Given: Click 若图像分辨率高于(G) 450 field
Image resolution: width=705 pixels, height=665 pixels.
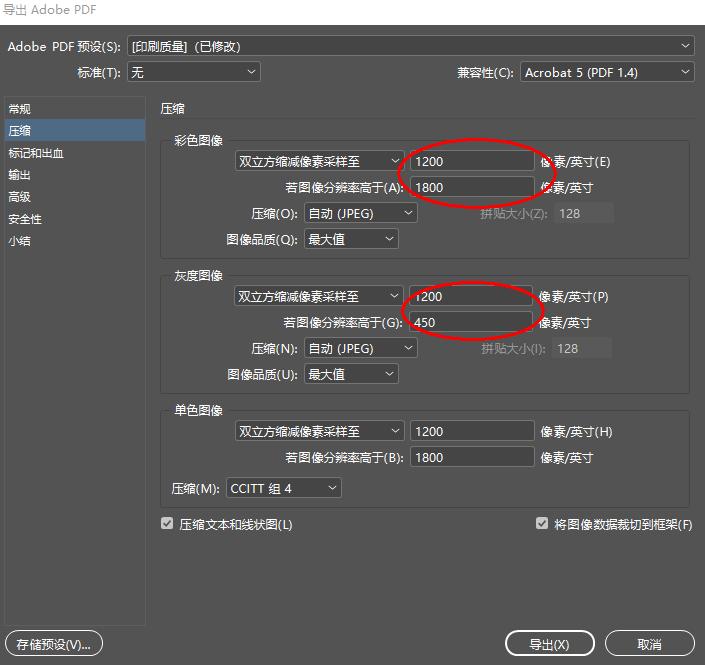Looking at the screenshot, I should 471,322.
